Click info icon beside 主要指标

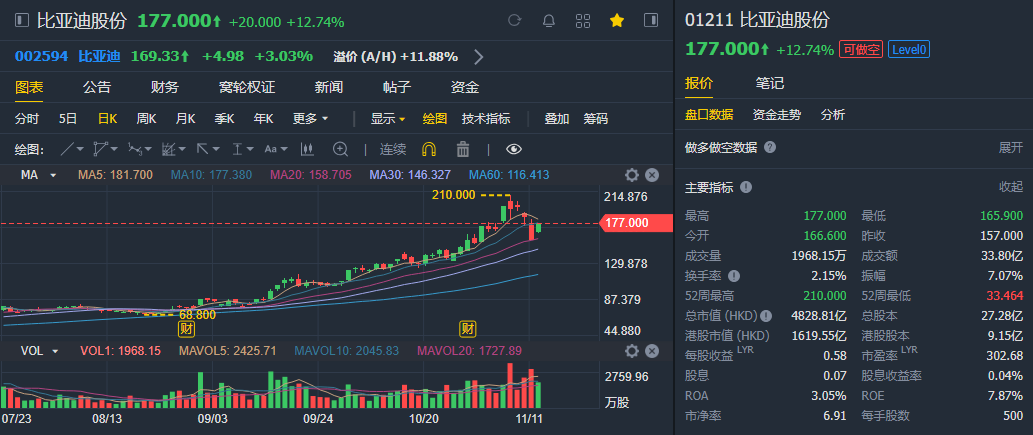746,187
